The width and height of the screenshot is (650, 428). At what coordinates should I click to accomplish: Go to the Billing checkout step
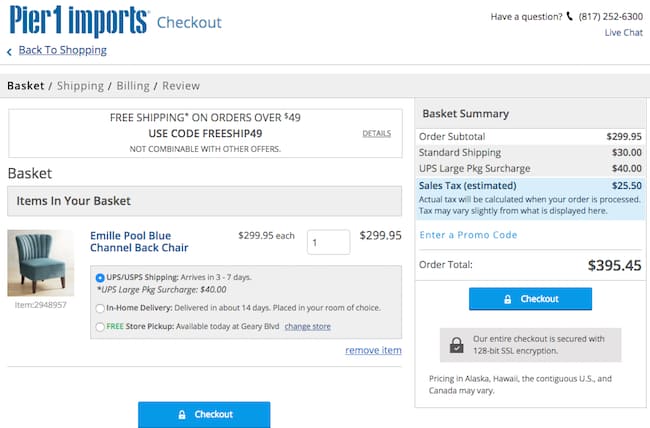tap(134, 86)
